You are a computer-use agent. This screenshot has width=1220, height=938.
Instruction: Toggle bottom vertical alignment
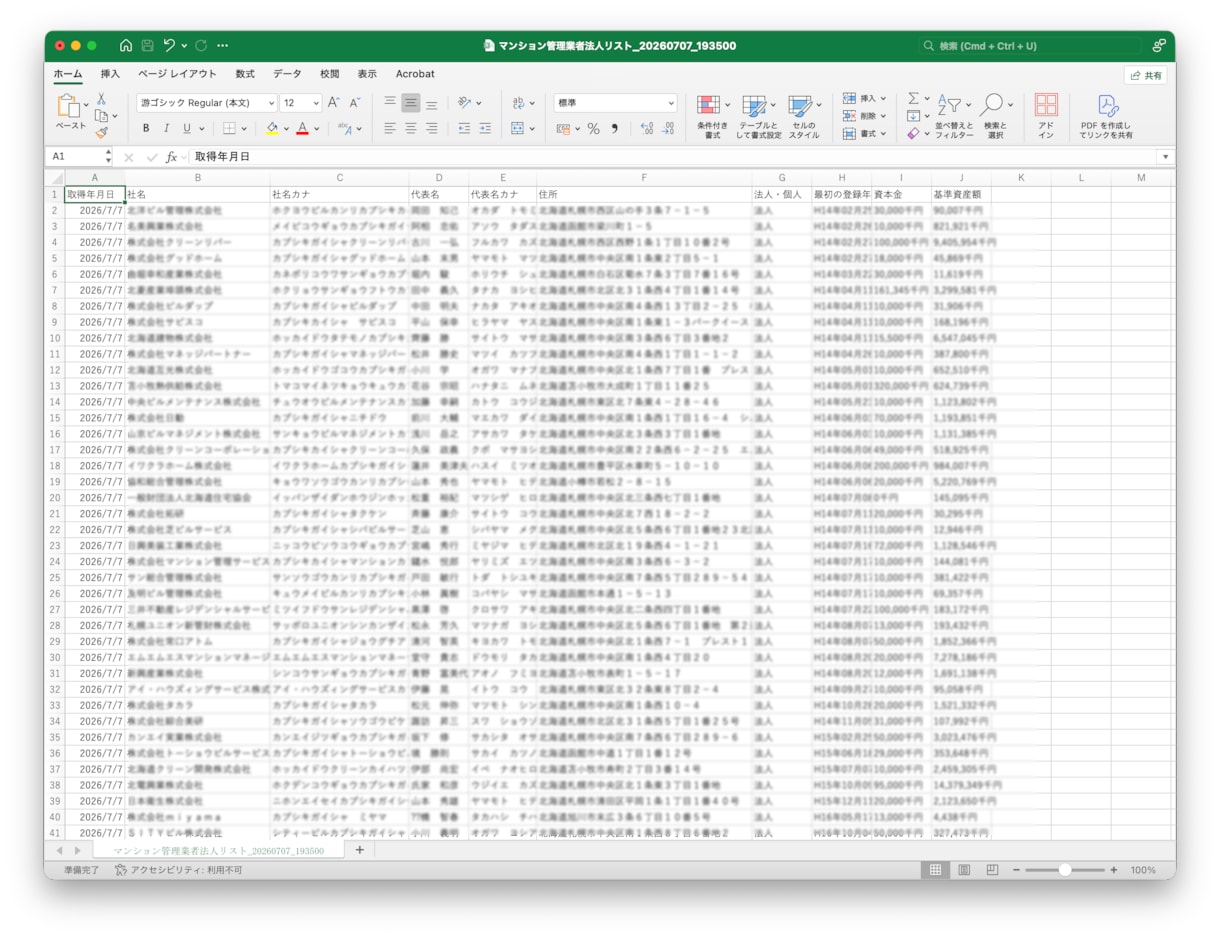pyautogui.click(x=431, y=103)
